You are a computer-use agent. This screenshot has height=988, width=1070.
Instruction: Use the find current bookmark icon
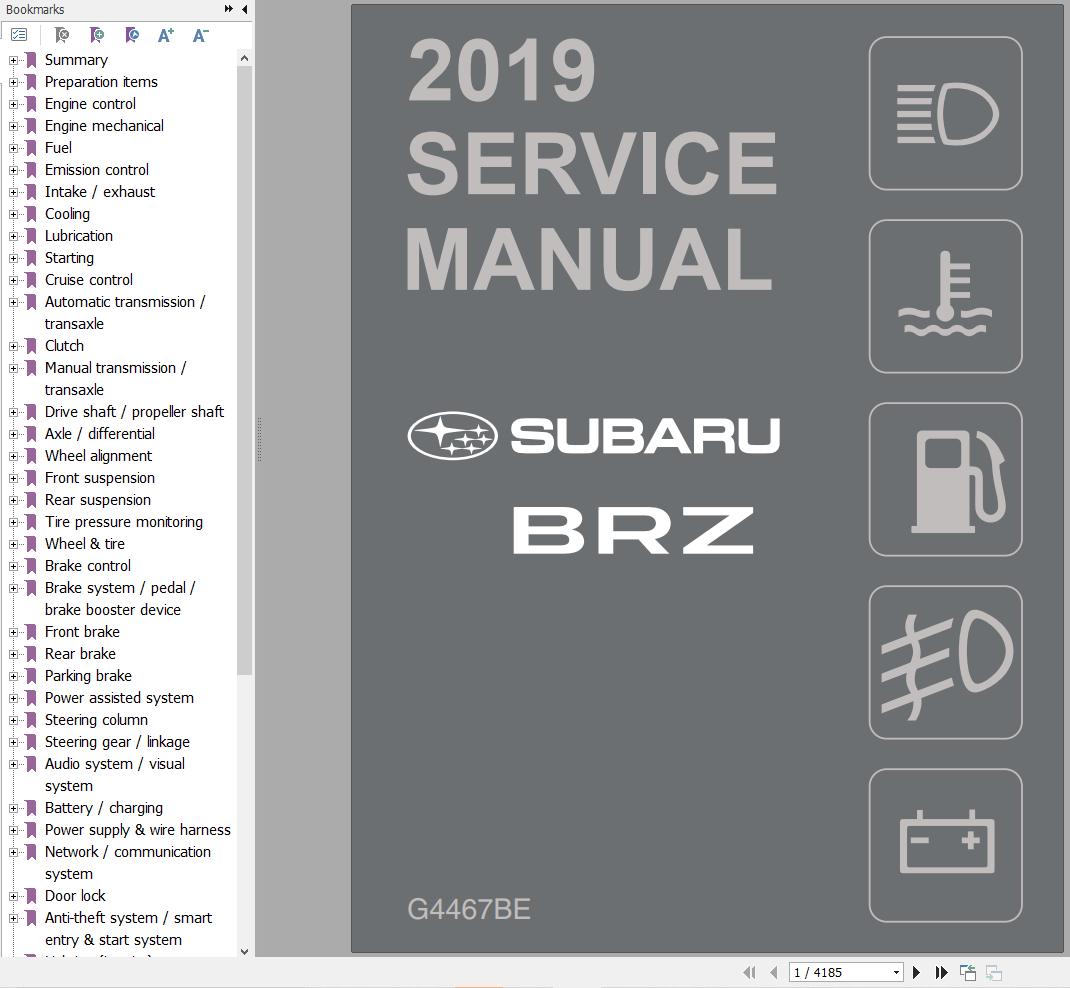[x=131, y=33]
